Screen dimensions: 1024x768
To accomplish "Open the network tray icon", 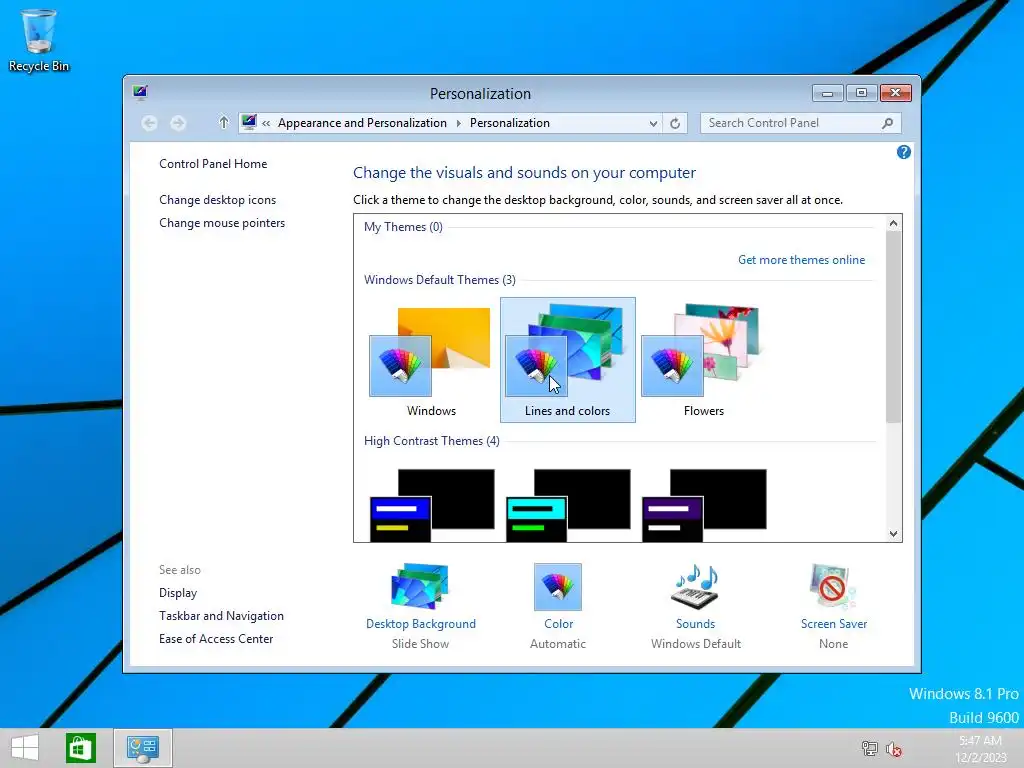I will pos(869,748).
